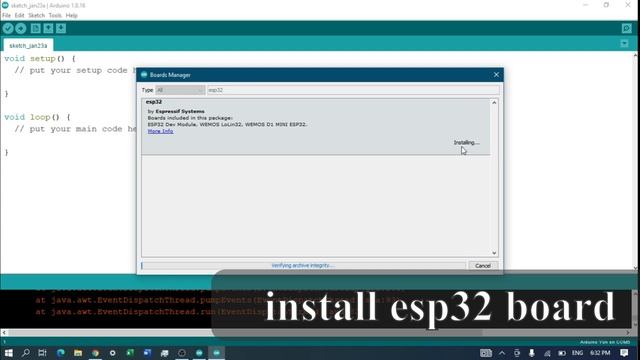Click the battery tray icon
Screen dimensions: 640x360
pyautogui.click(x=562, y=353)
